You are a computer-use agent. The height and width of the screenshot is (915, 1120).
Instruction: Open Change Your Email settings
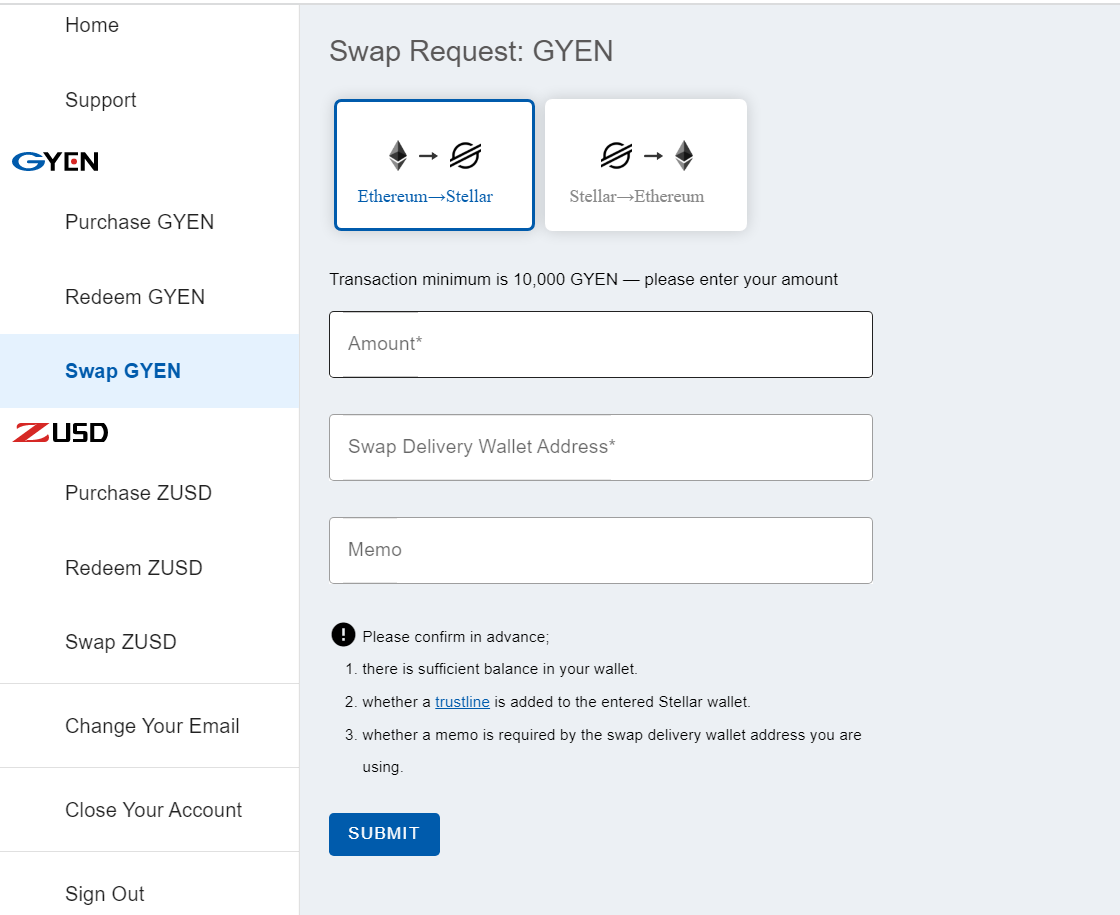(x=152, y=726)
